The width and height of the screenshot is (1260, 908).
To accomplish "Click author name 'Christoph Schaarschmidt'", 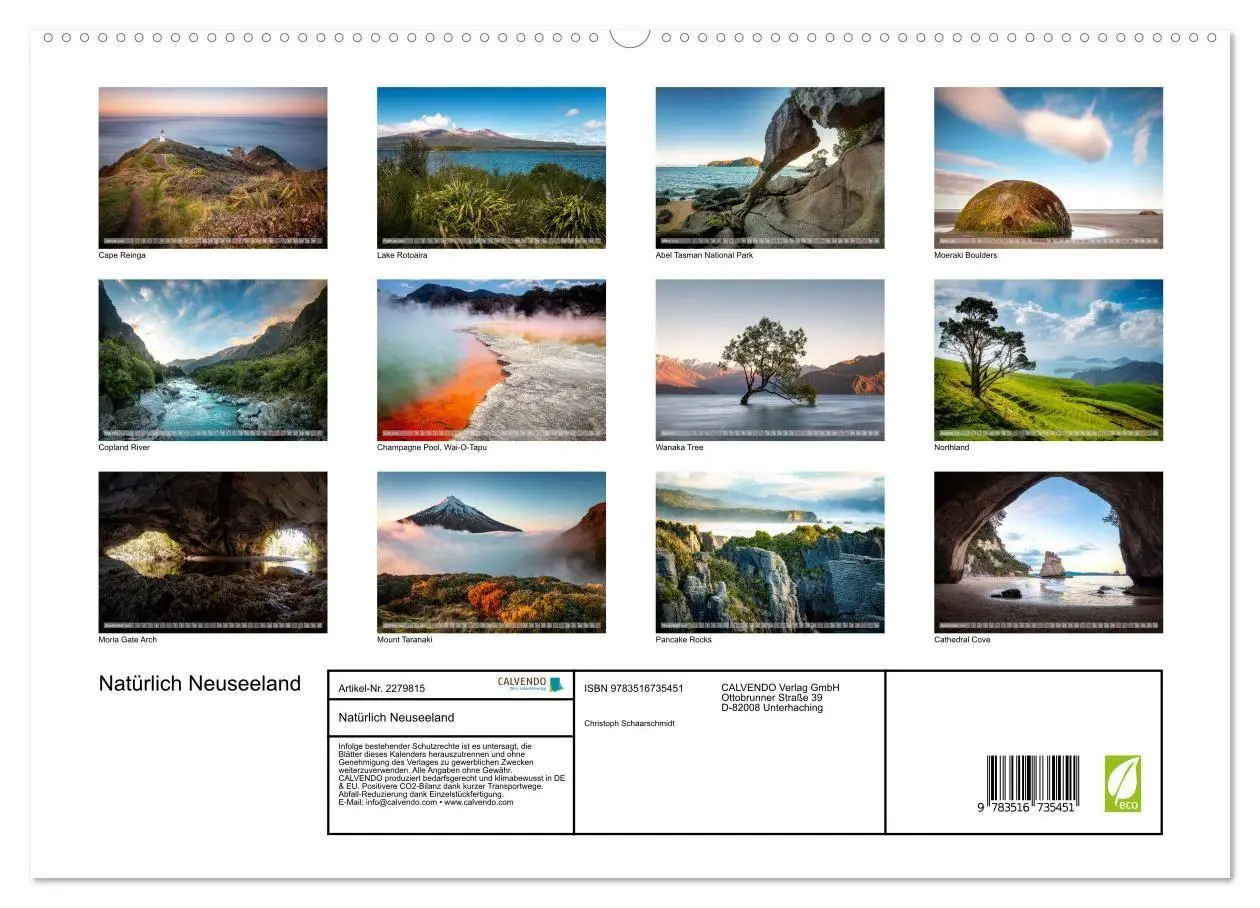I will tap(630, 723).
